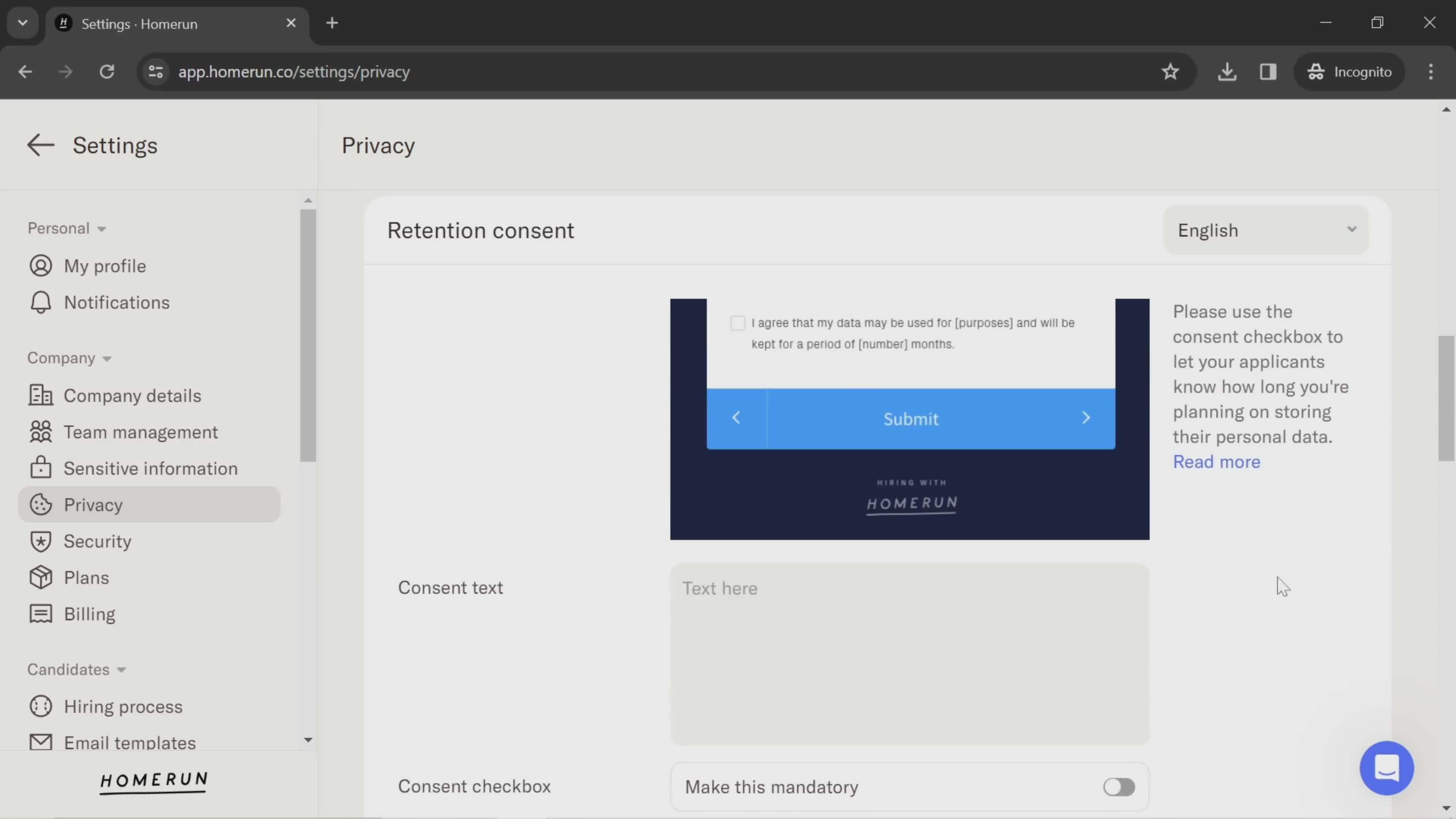The image size is (1456, 819).
Task: Click the Plans box icon
Action: point(41,577)
